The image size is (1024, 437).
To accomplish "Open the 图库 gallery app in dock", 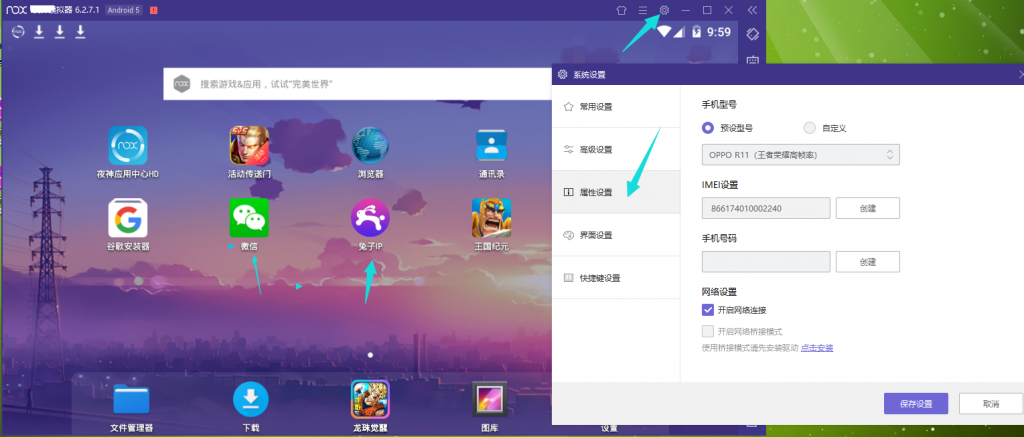I will coord(490,399).
